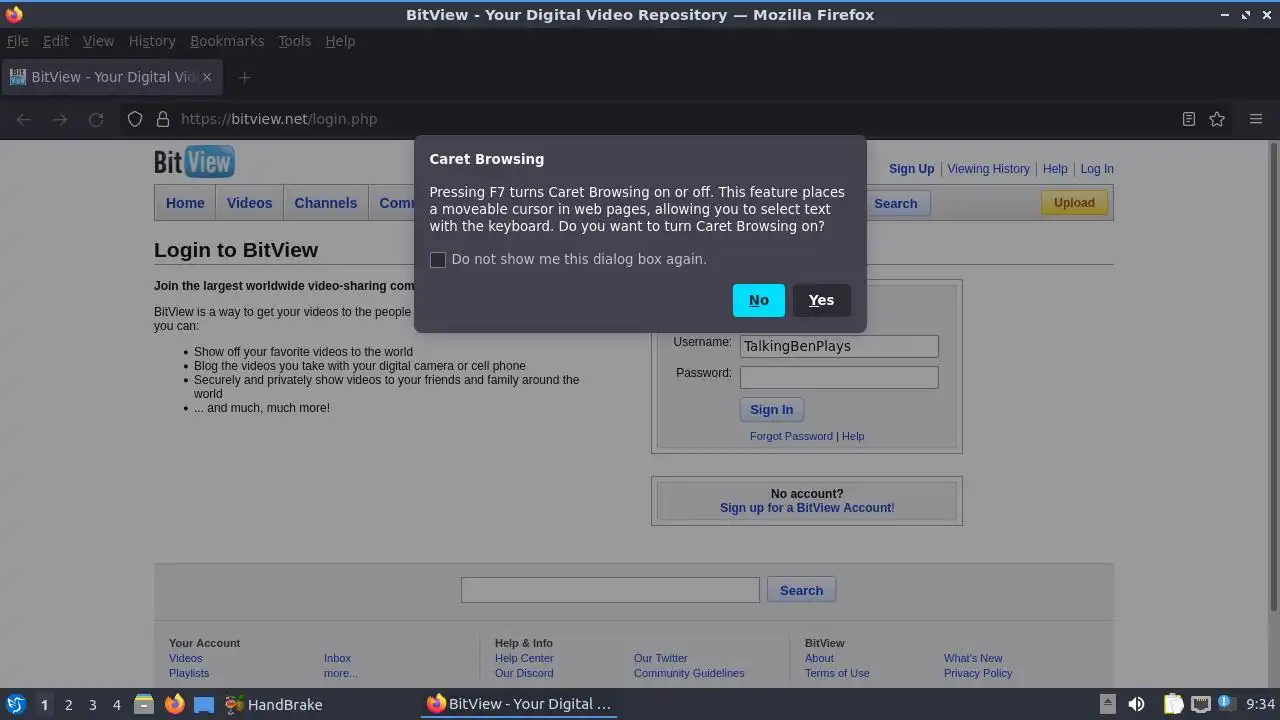Click the Forgot Password link

tap(791, 436)
